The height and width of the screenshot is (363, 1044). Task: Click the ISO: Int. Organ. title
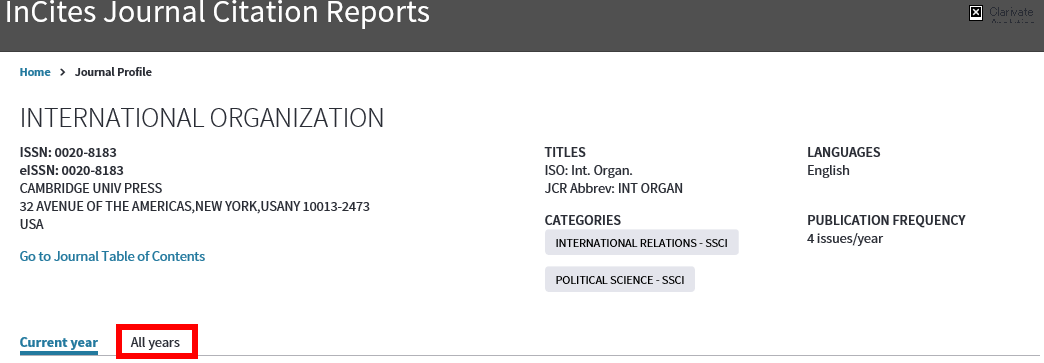coord(589,171)
